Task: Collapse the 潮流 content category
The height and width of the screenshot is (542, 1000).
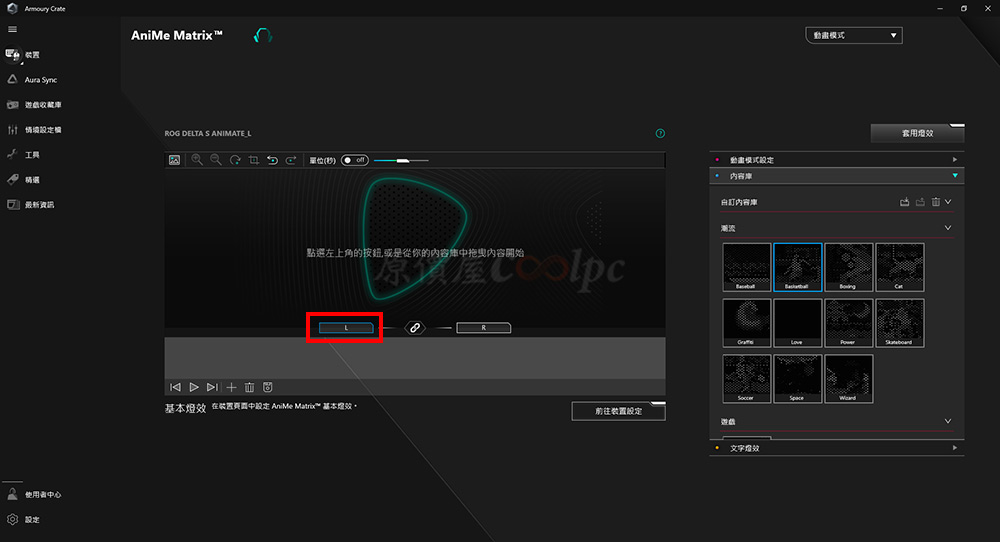Action: click(x=947, y=228)
